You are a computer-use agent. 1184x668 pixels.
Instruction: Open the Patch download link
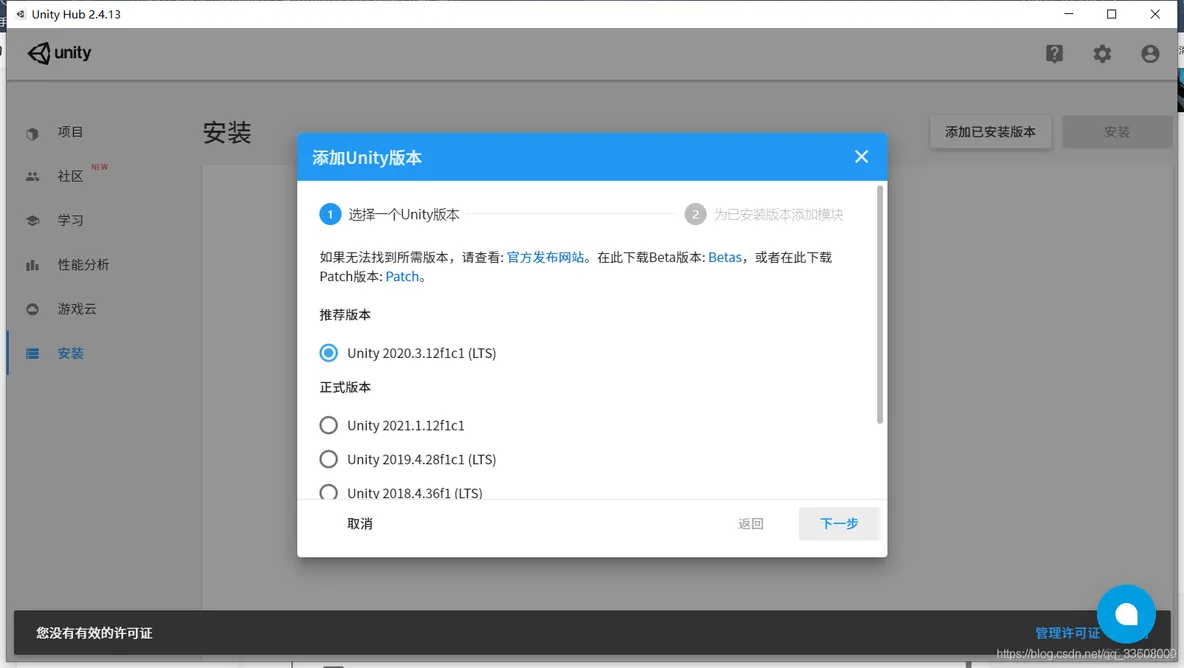click(402, 276)
